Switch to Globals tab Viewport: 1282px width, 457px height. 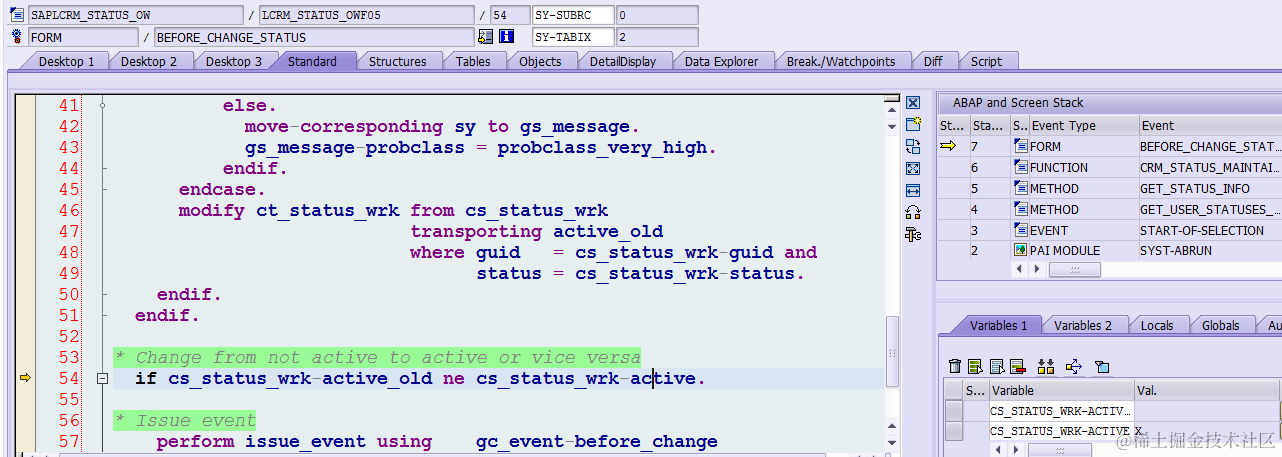pyautogui.click(x=1221, y=325)
